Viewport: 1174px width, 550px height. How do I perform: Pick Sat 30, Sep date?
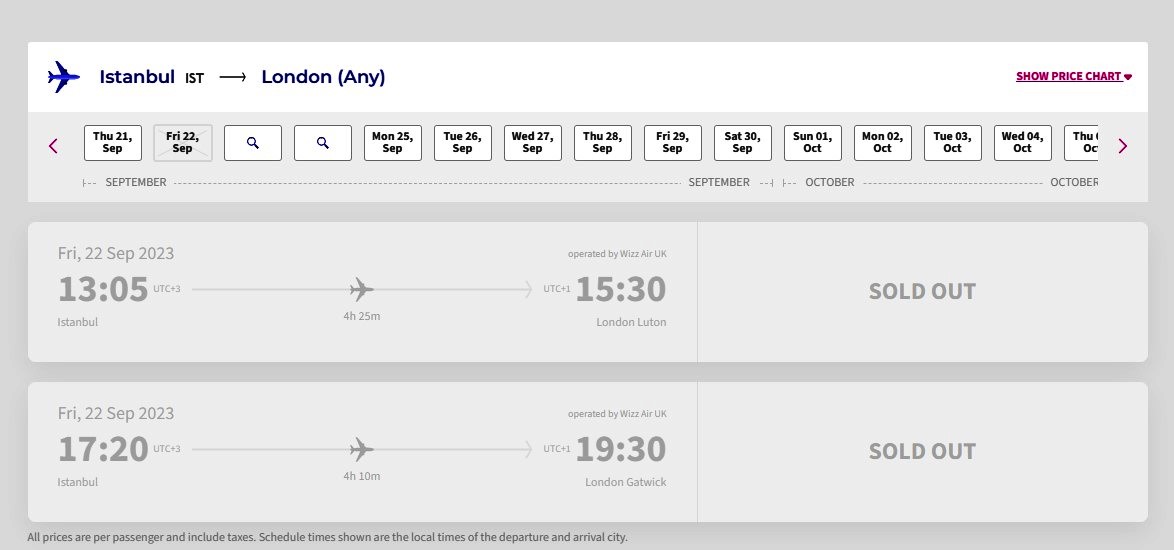click(743, 143)
